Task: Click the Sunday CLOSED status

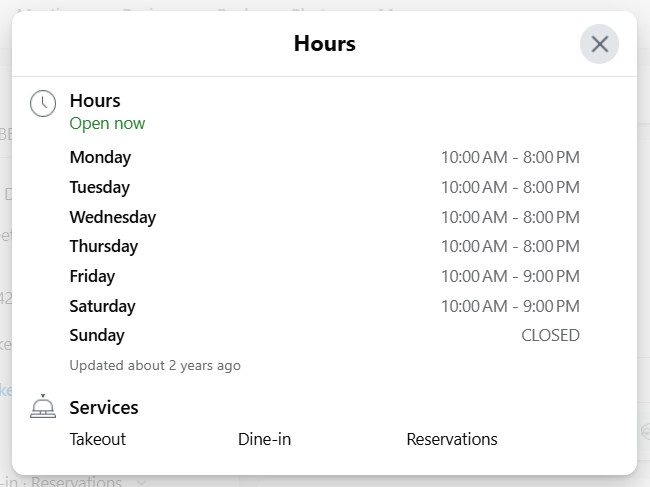Action: 550,336
